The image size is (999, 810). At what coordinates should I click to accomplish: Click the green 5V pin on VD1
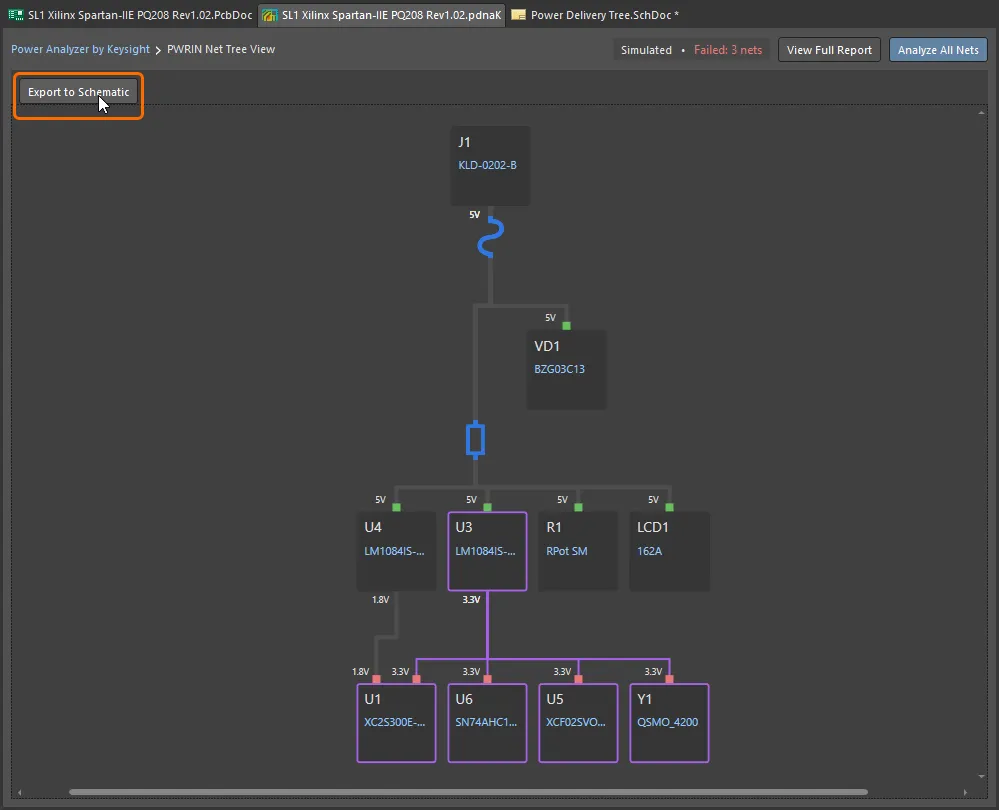pos(566,326)
